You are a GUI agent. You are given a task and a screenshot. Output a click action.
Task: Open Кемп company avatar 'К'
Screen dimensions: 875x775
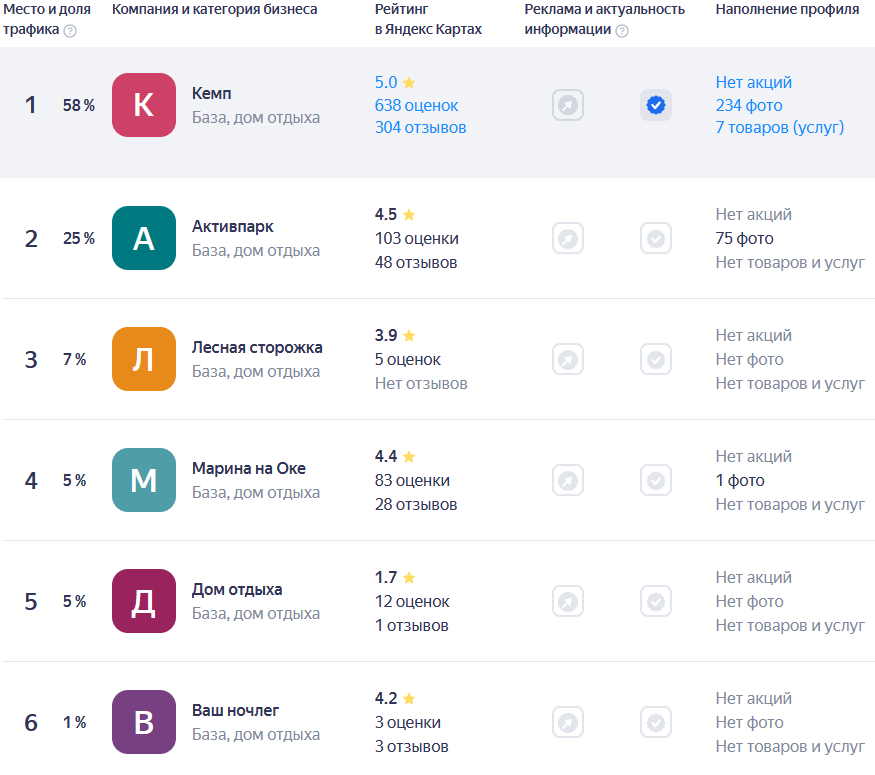pyautogui.click(x=144, y=105)
